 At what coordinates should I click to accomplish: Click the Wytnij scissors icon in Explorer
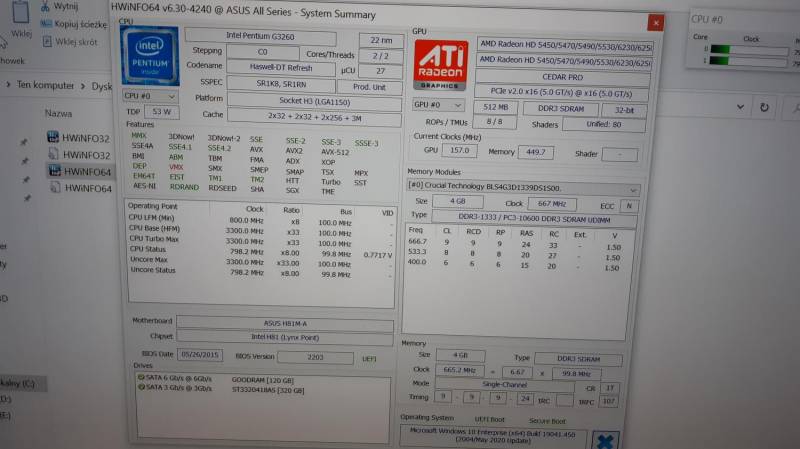click(45, 7)
